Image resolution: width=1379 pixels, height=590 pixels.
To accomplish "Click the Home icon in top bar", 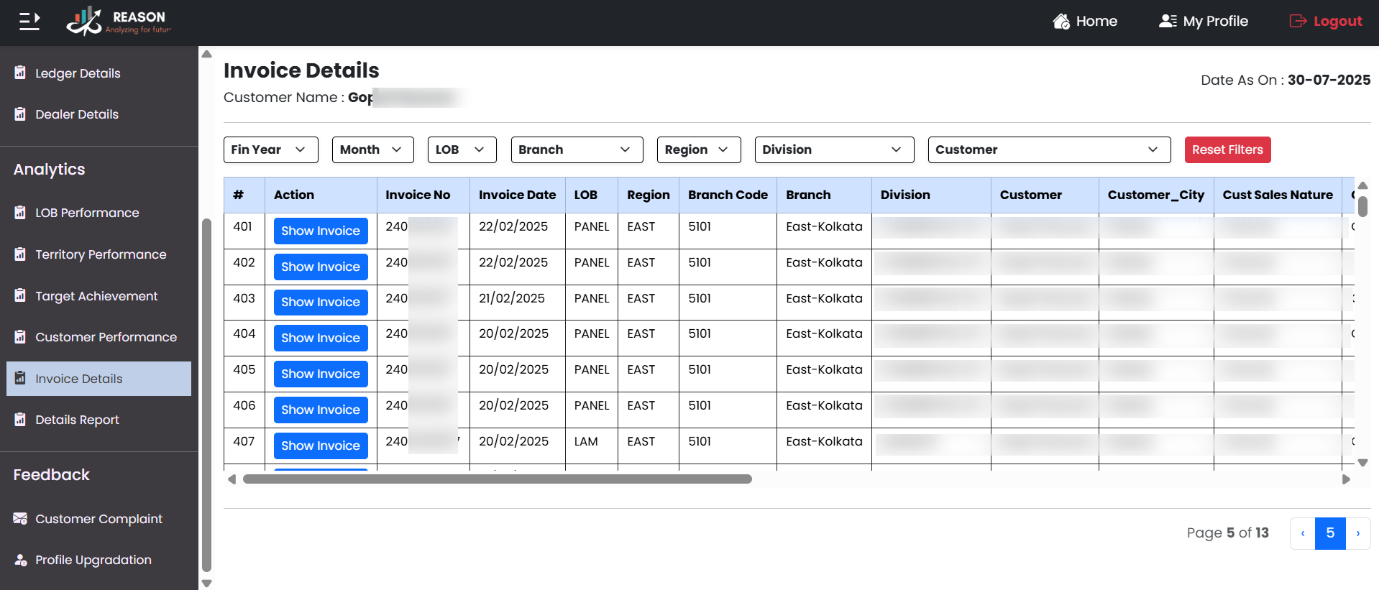I will pyautogui.click(x=1062, y=21).
